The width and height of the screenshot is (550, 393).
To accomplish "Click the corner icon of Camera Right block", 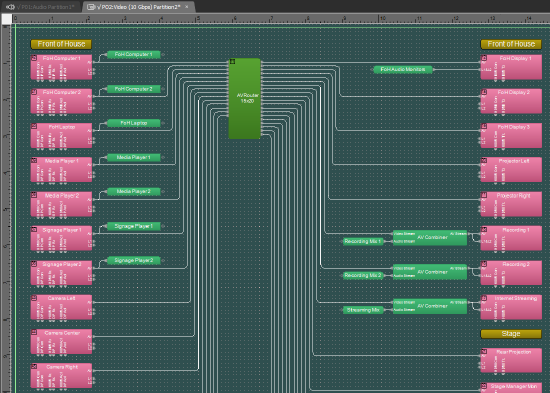I will [34, 366].
